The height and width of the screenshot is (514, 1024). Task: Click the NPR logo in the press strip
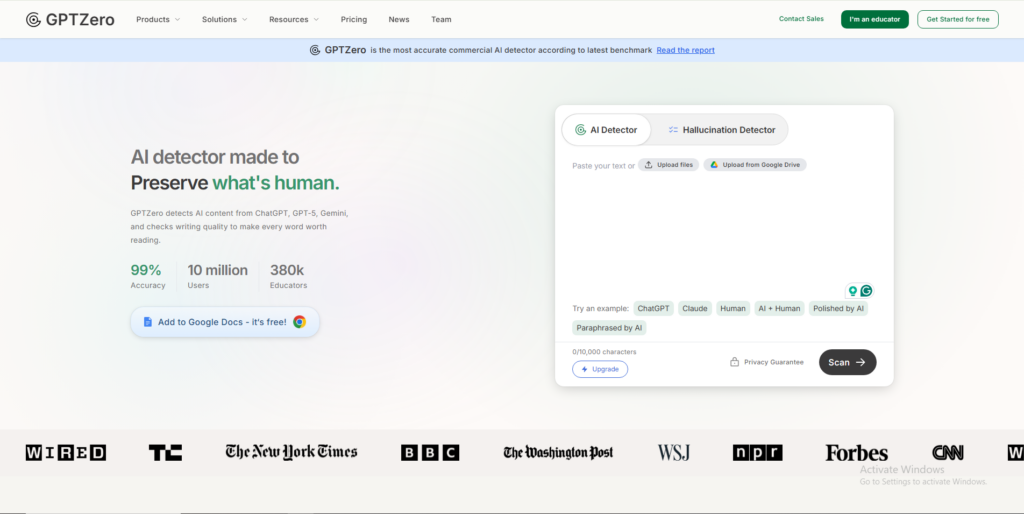coord(757,453)
